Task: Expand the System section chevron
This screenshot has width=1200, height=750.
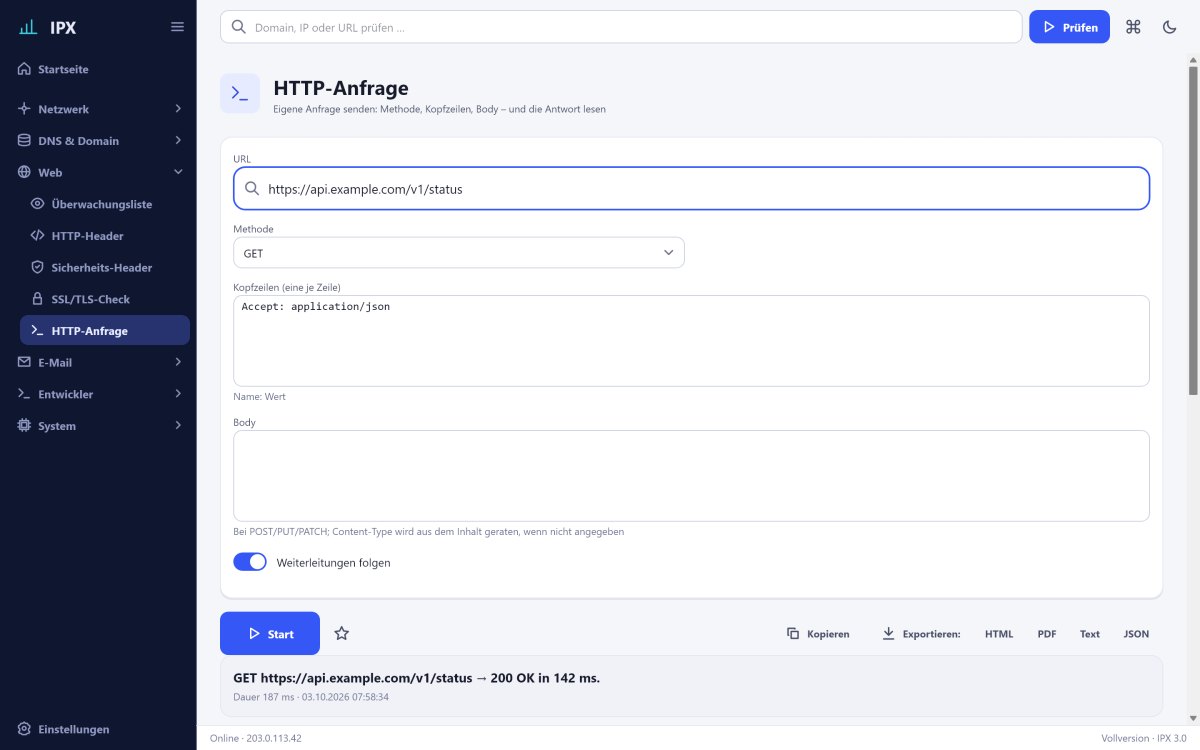Action: click(178, 426)
